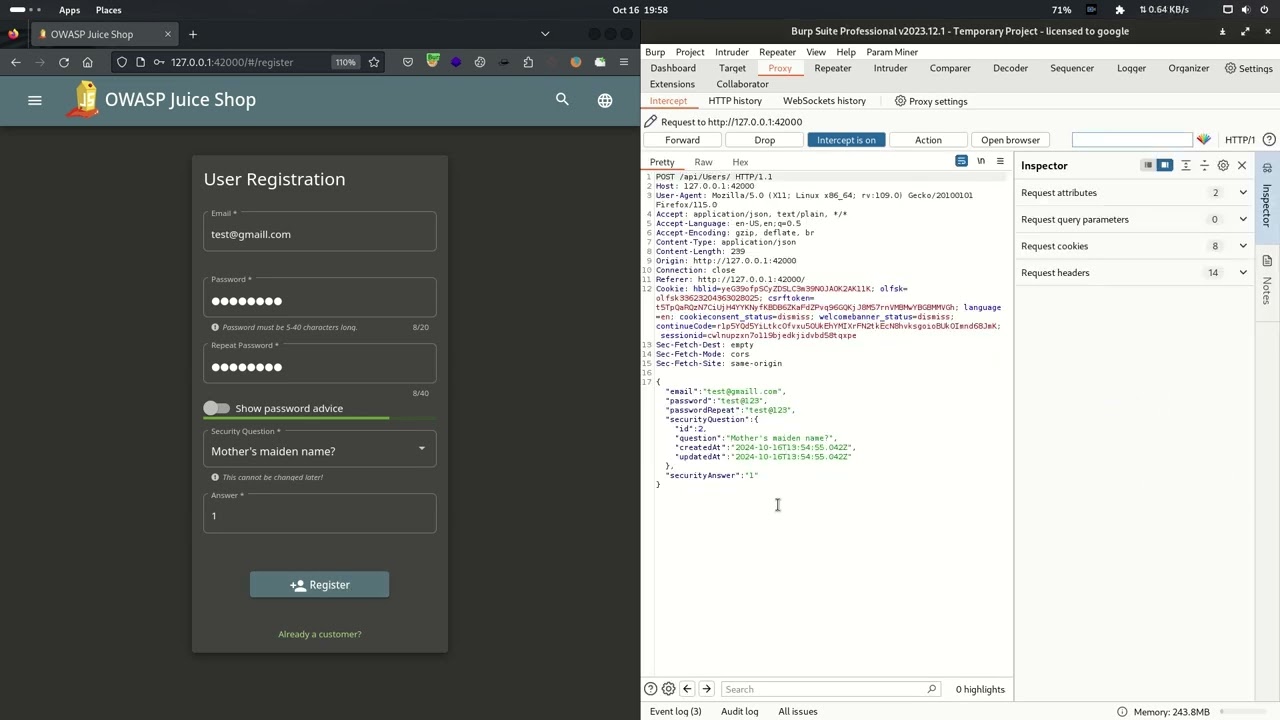Close the Inspector panel
The image size is (1280, 720).
pyautogui.click(x=1242, y=166)
